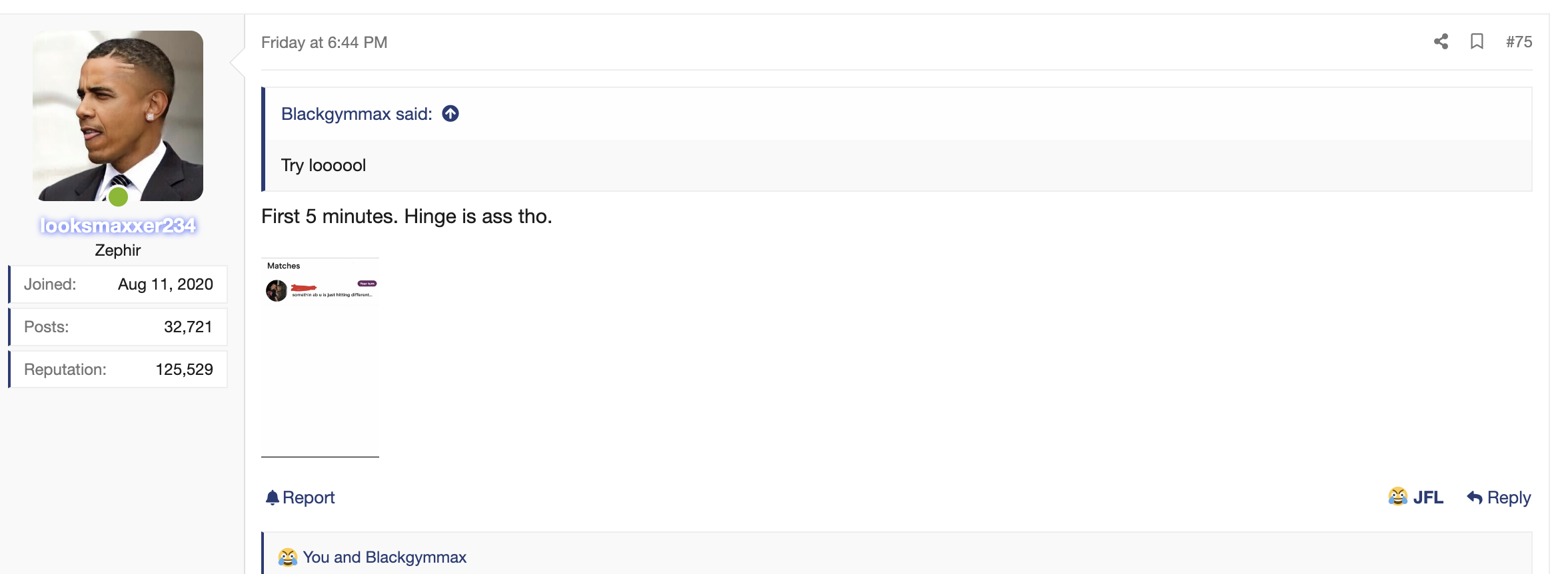React with JFL to the post

click(1415, 497)
